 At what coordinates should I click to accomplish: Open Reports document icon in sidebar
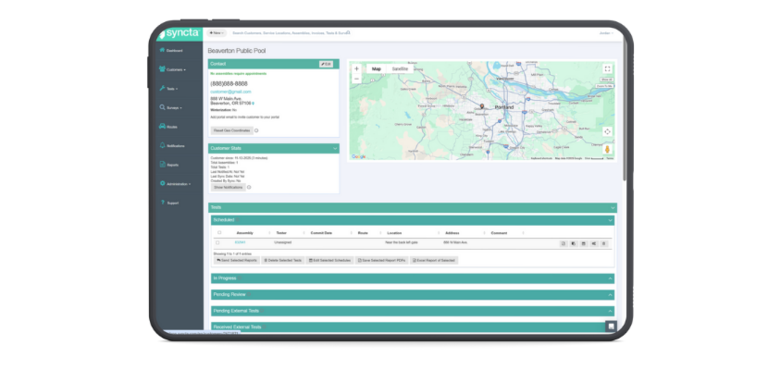[x=162, y=164]
